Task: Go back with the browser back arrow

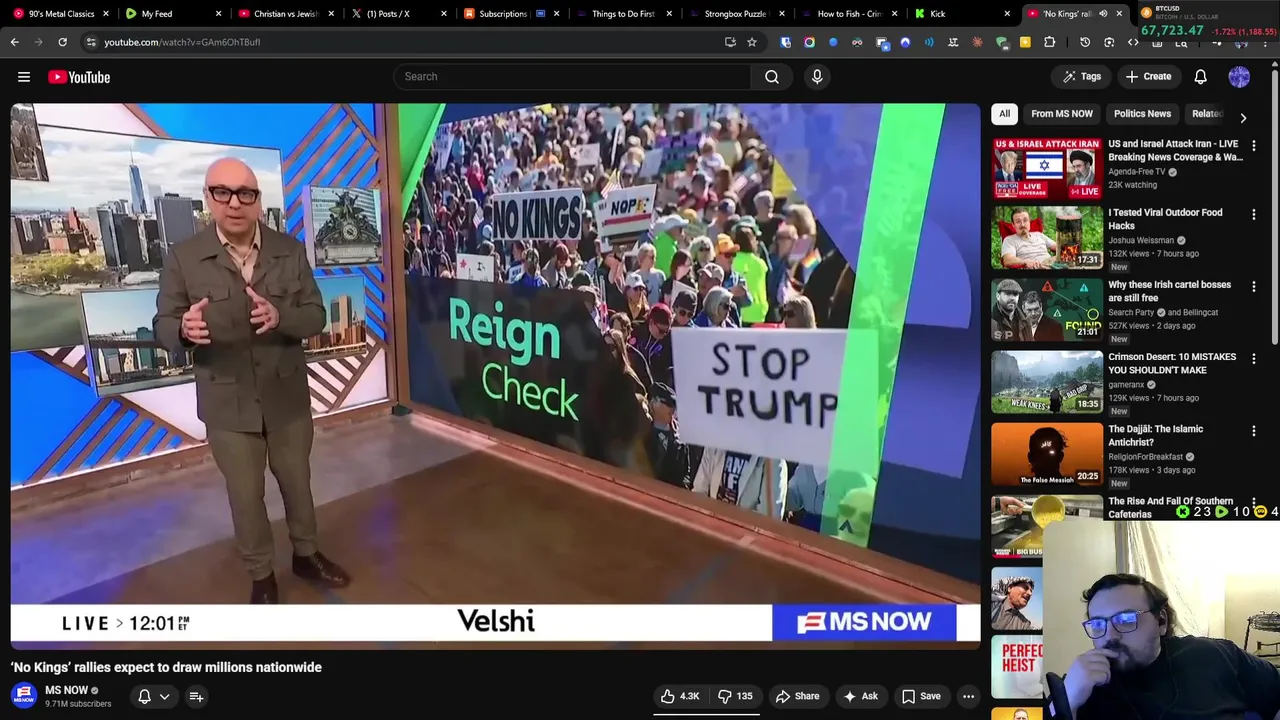Action: pos(14,42)
